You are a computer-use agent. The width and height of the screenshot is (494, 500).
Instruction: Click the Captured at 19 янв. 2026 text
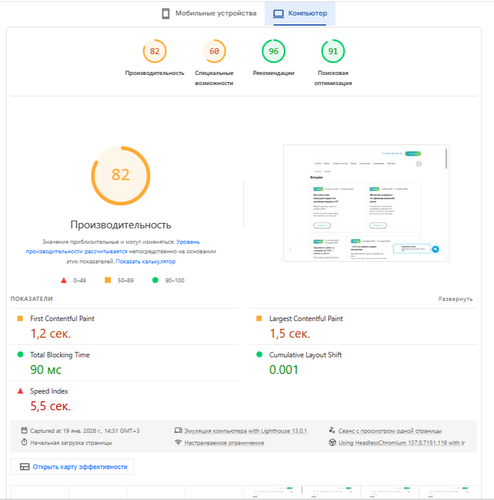(85, 431)
